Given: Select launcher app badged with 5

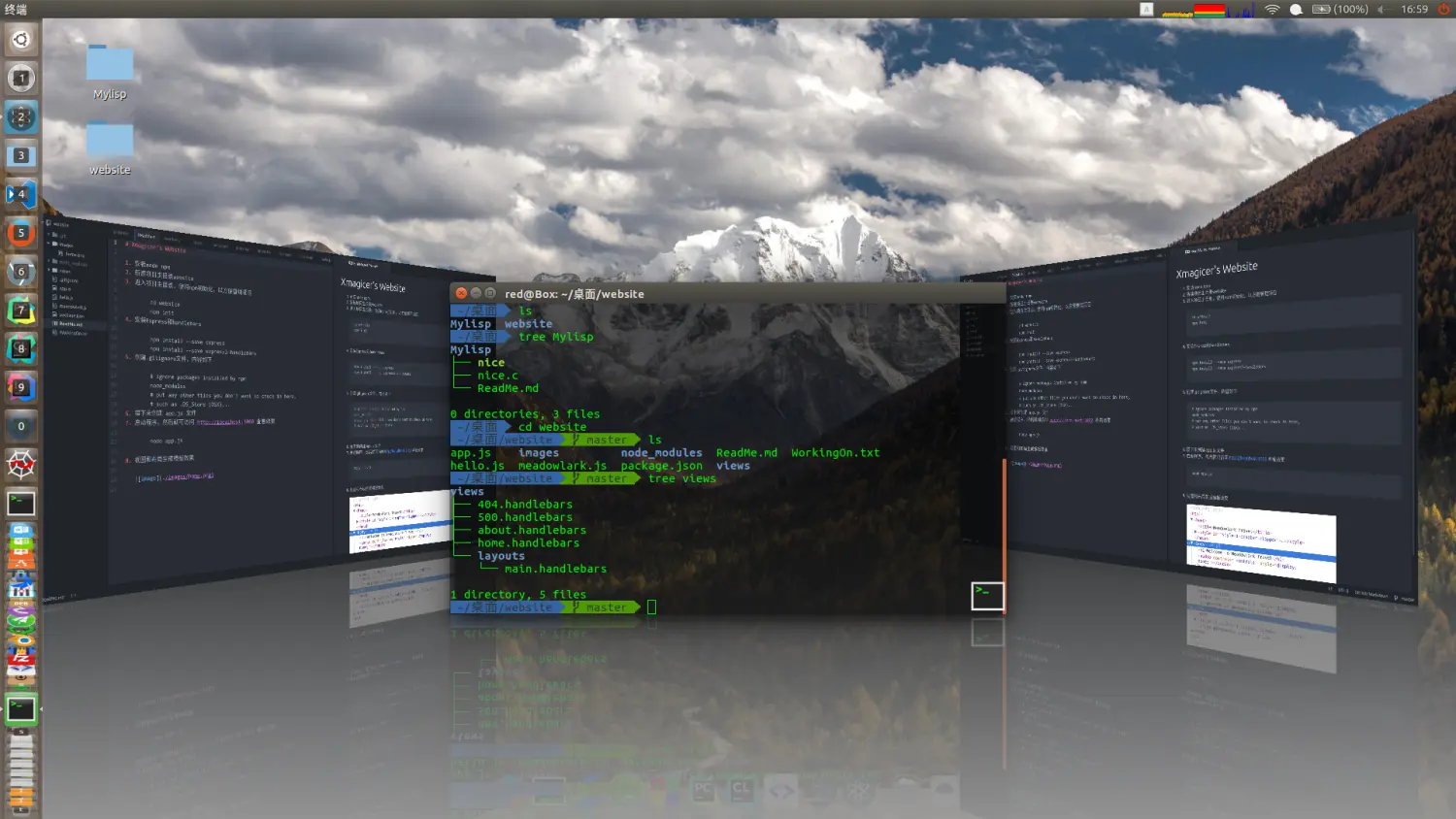Looking at the screenshot, I should (x=21, y=233).
